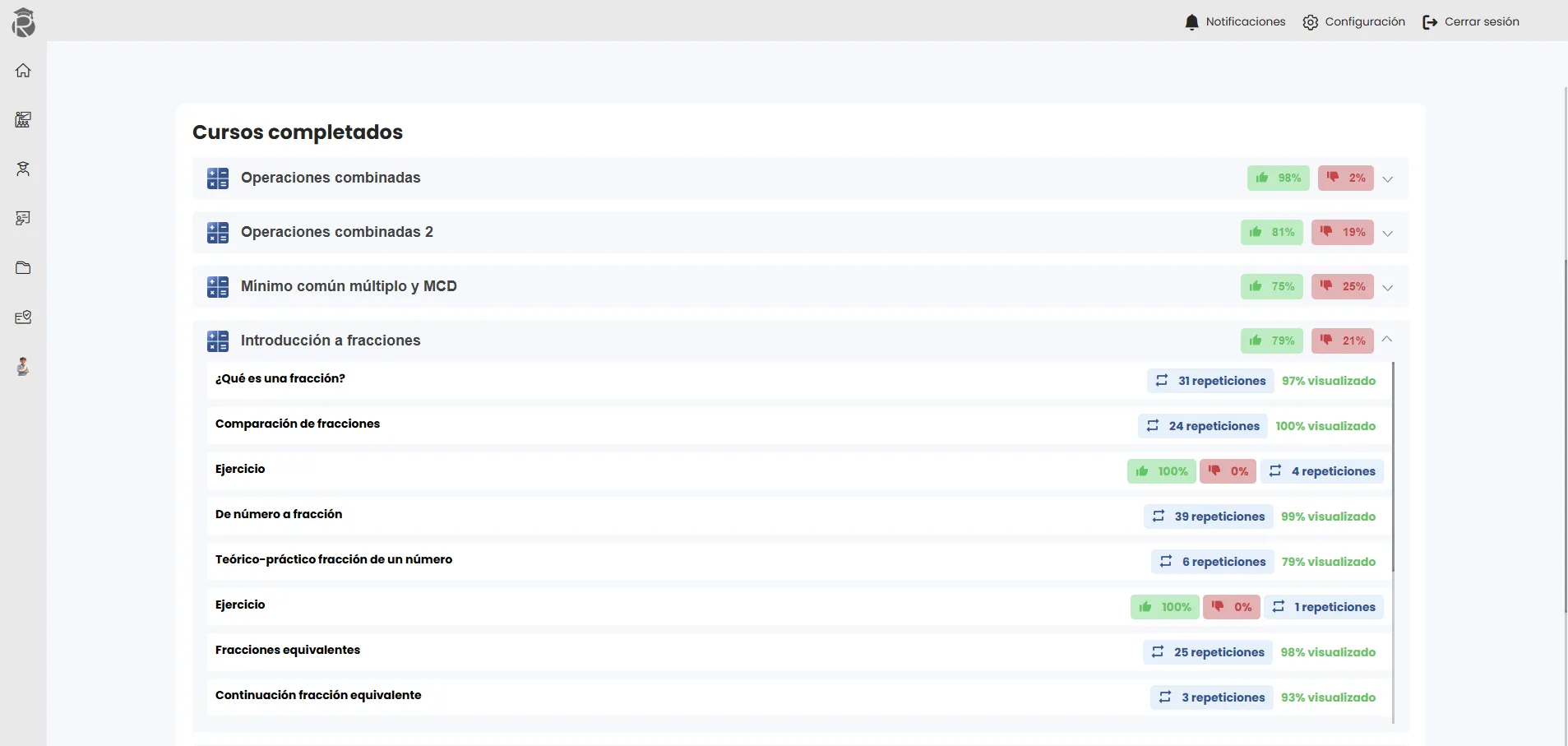Click the 39 repeticiones badge
Screen dimensions: 1568x746
click(x=1208, y=517)
